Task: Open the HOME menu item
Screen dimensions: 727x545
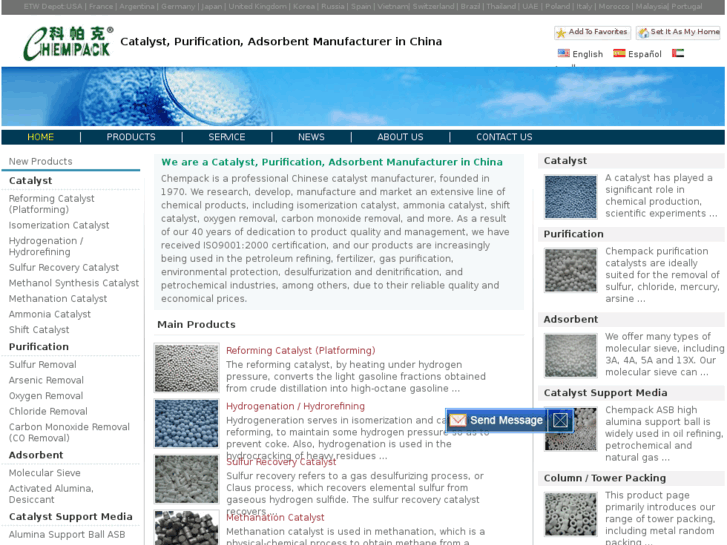Action: 40,137
